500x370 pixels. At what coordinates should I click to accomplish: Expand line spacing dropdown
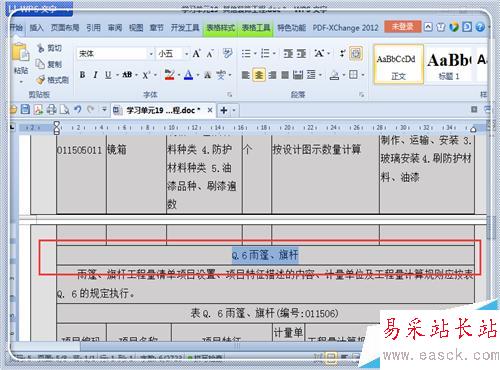[x=320, y=75]
